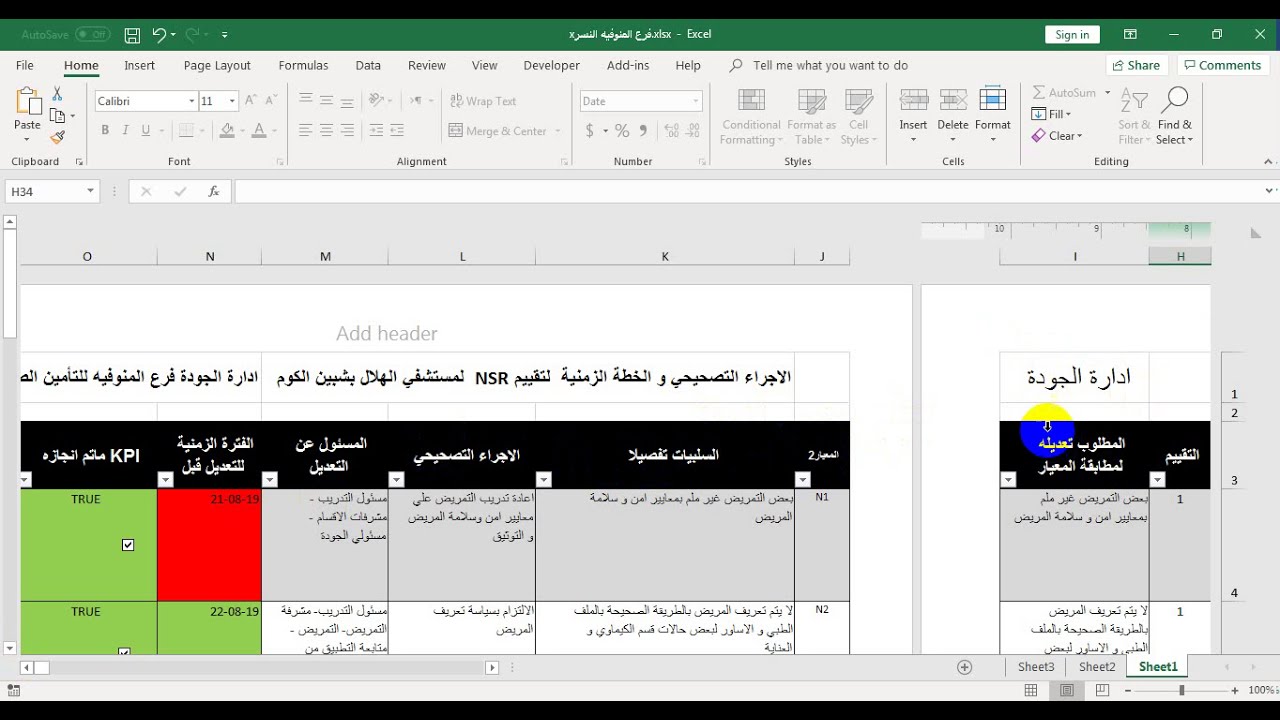
Task: Switch to Page Layout tab
Action: click(x=217, y=65)
